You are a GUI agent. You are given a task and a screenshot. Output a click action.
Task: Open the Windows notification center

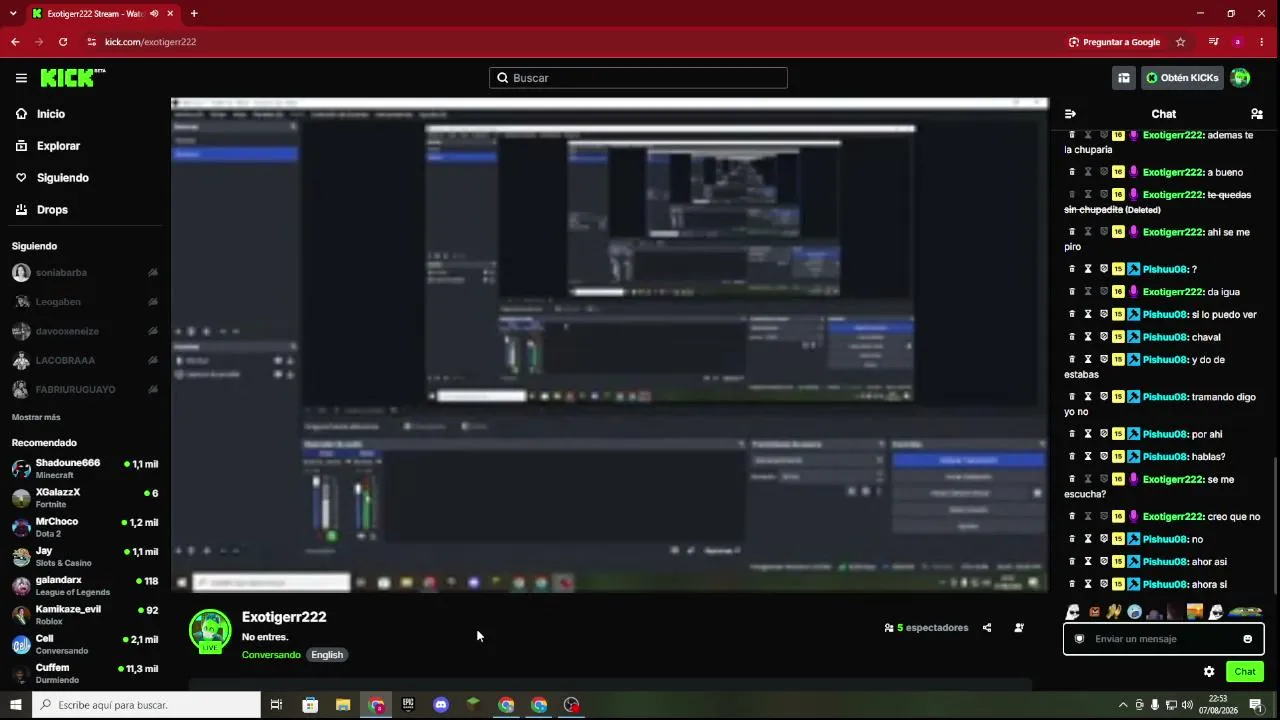(x=1256, y=705)
